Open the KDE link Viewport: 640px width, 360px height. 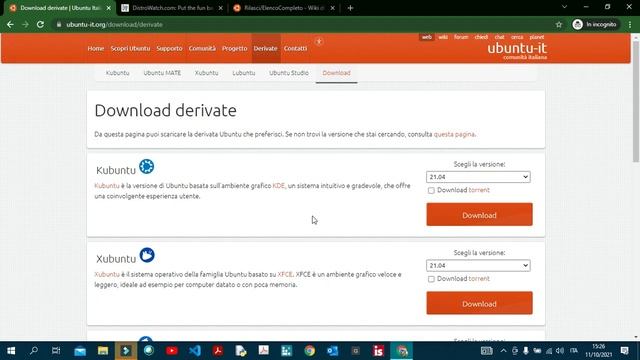click(278, 185)
